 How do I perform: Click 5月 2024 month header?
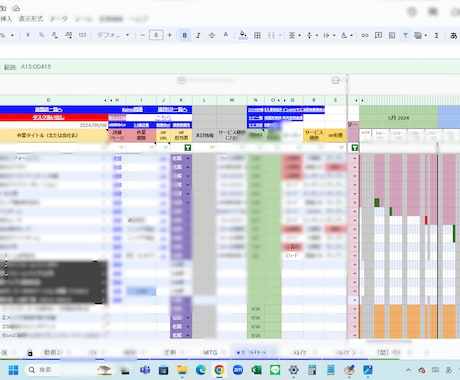[x=398, y=118]
